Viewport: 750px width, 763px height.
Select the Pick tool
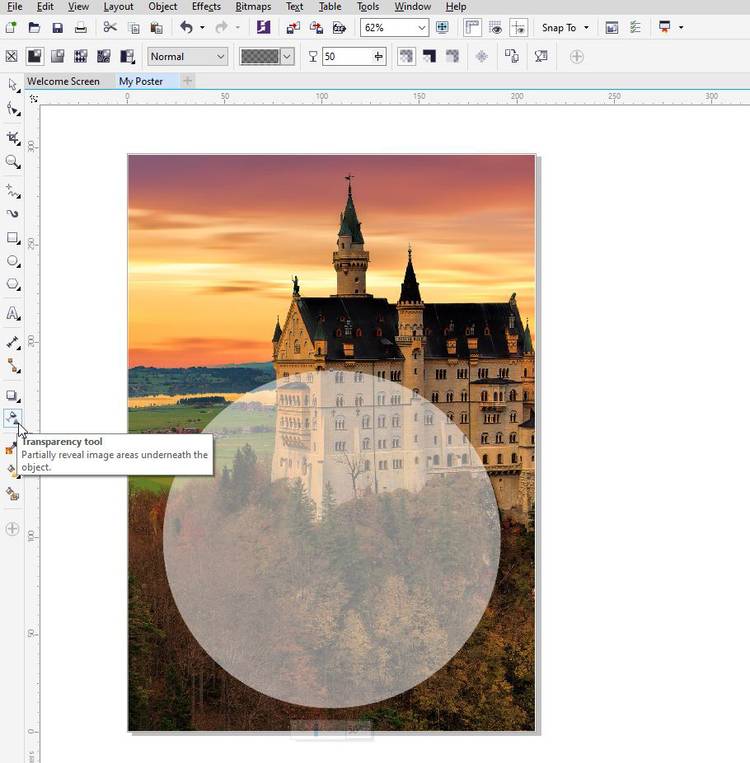click(13, 85)
